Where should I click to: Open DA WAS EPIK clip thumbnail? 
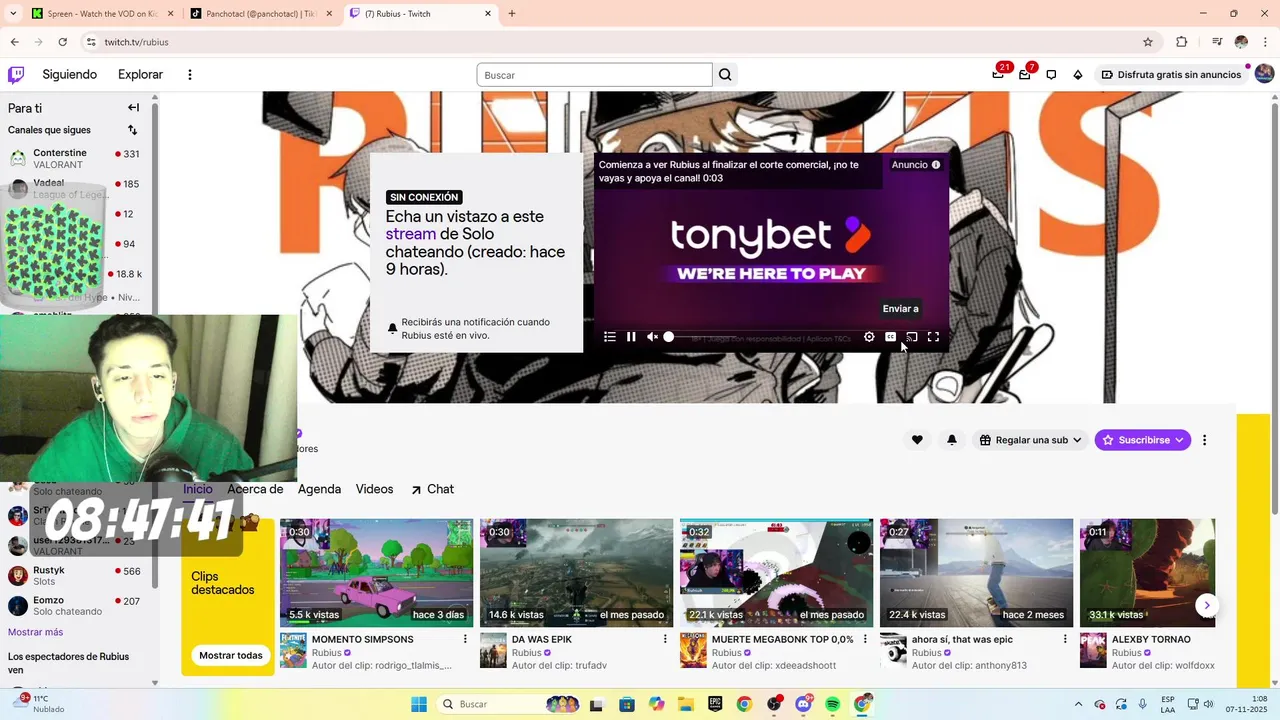click(576, 573)
